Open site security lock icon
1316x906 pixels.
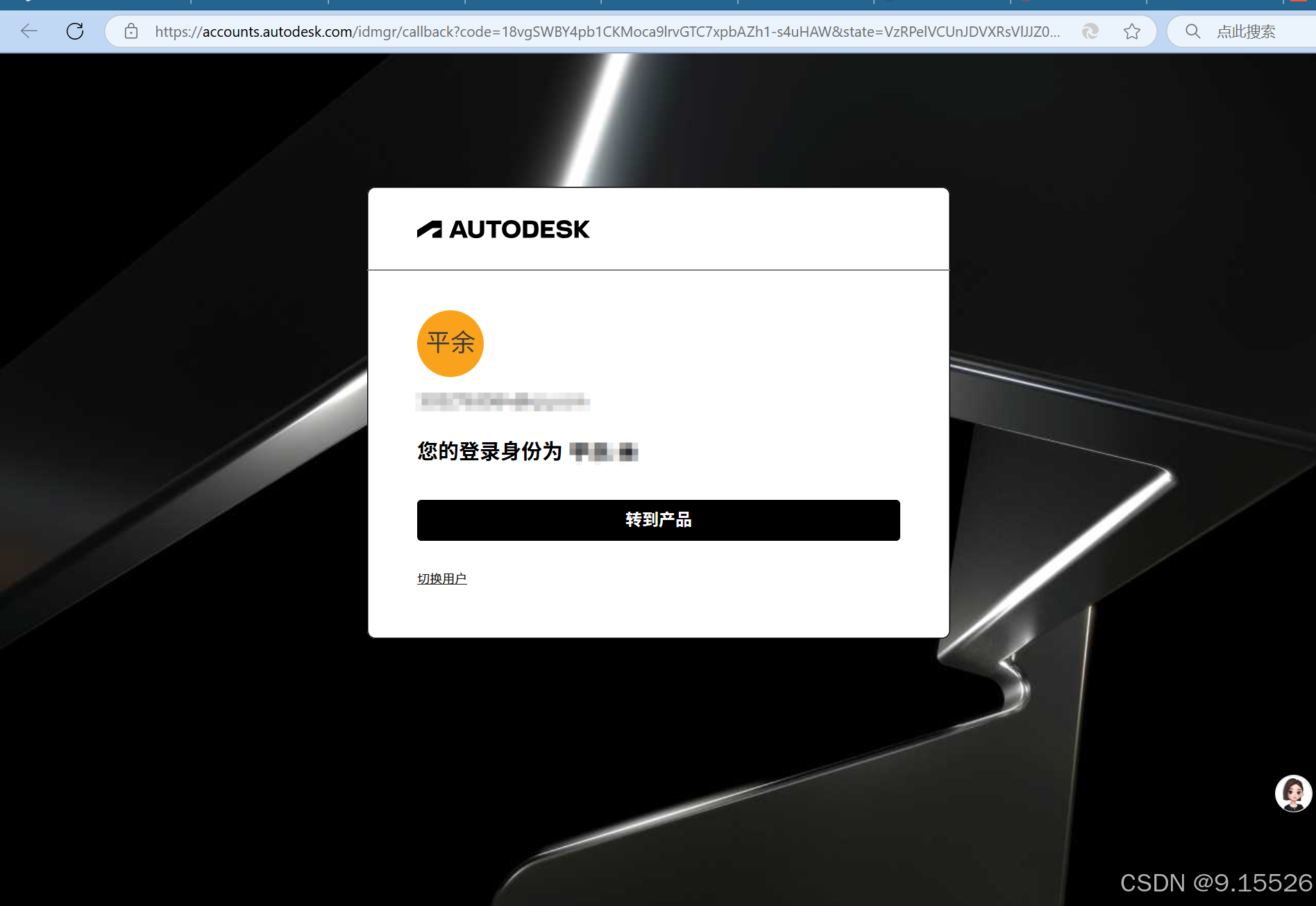click(x=131, y=31)
